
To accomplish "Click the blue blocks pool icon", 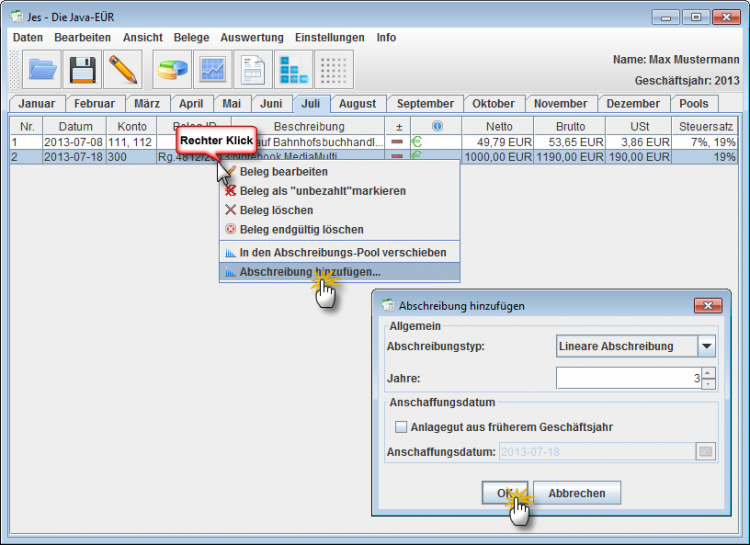I will click(294, 70).
